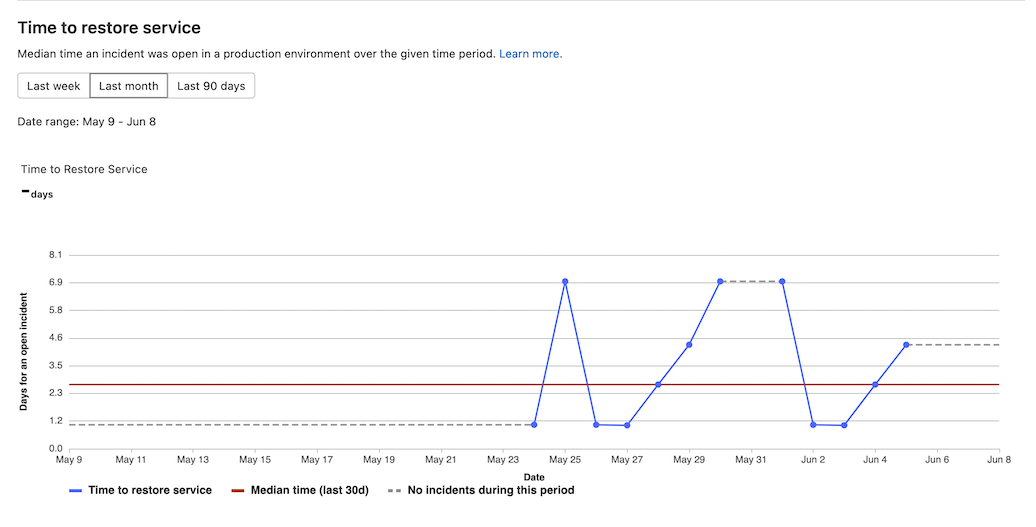The height and width of the screenshot is (527, 1036).
Task: Click the gray dashed legend marker
Action: tap(394, 491)
